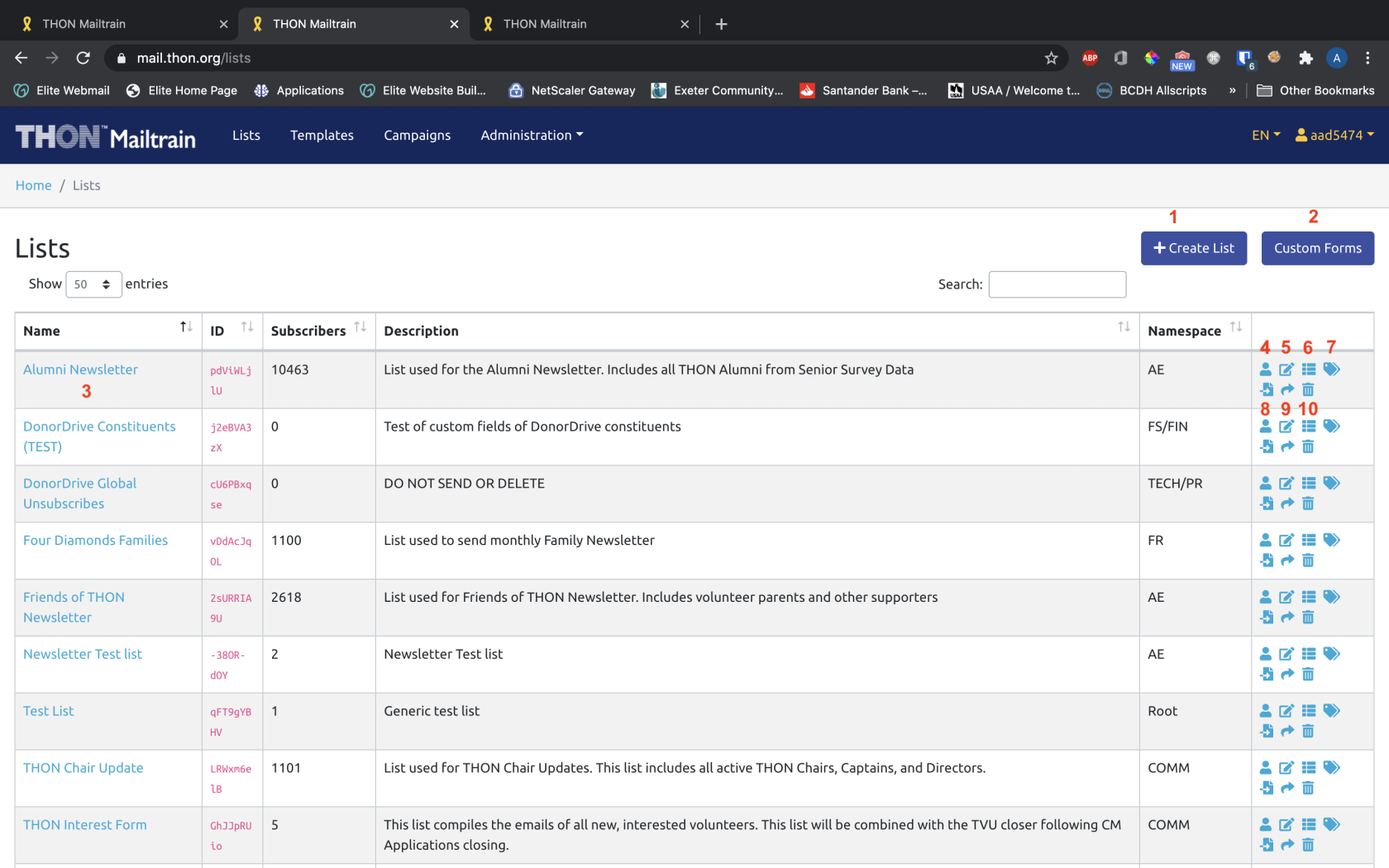Click trash icon for Newsletter Test list

coord(1308,674)
